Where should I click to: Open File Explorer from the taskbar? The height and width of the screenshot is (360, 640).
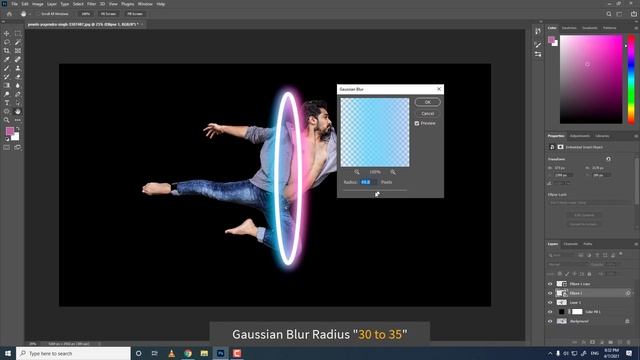coord(204,353)
